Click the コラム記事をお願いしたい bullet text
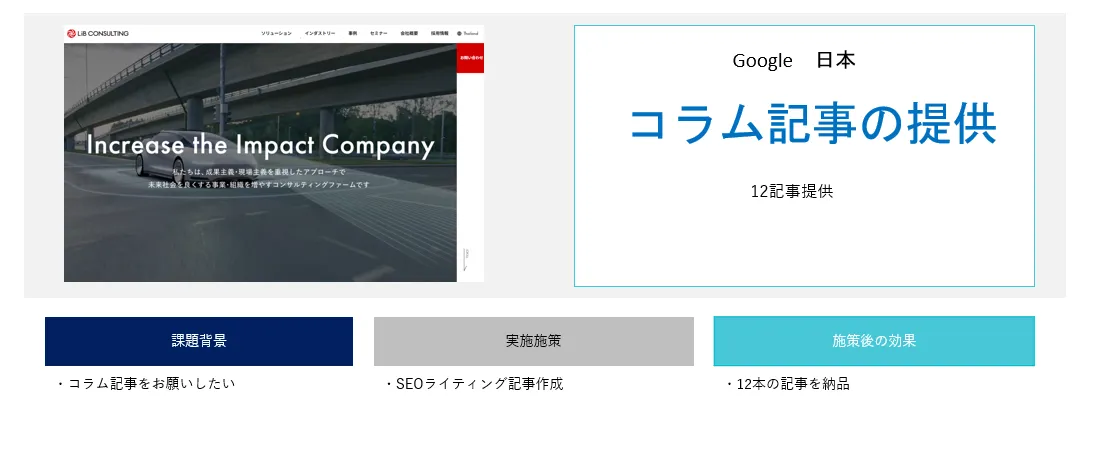This screenshot has width=1096, height=457. pos(145,384)
